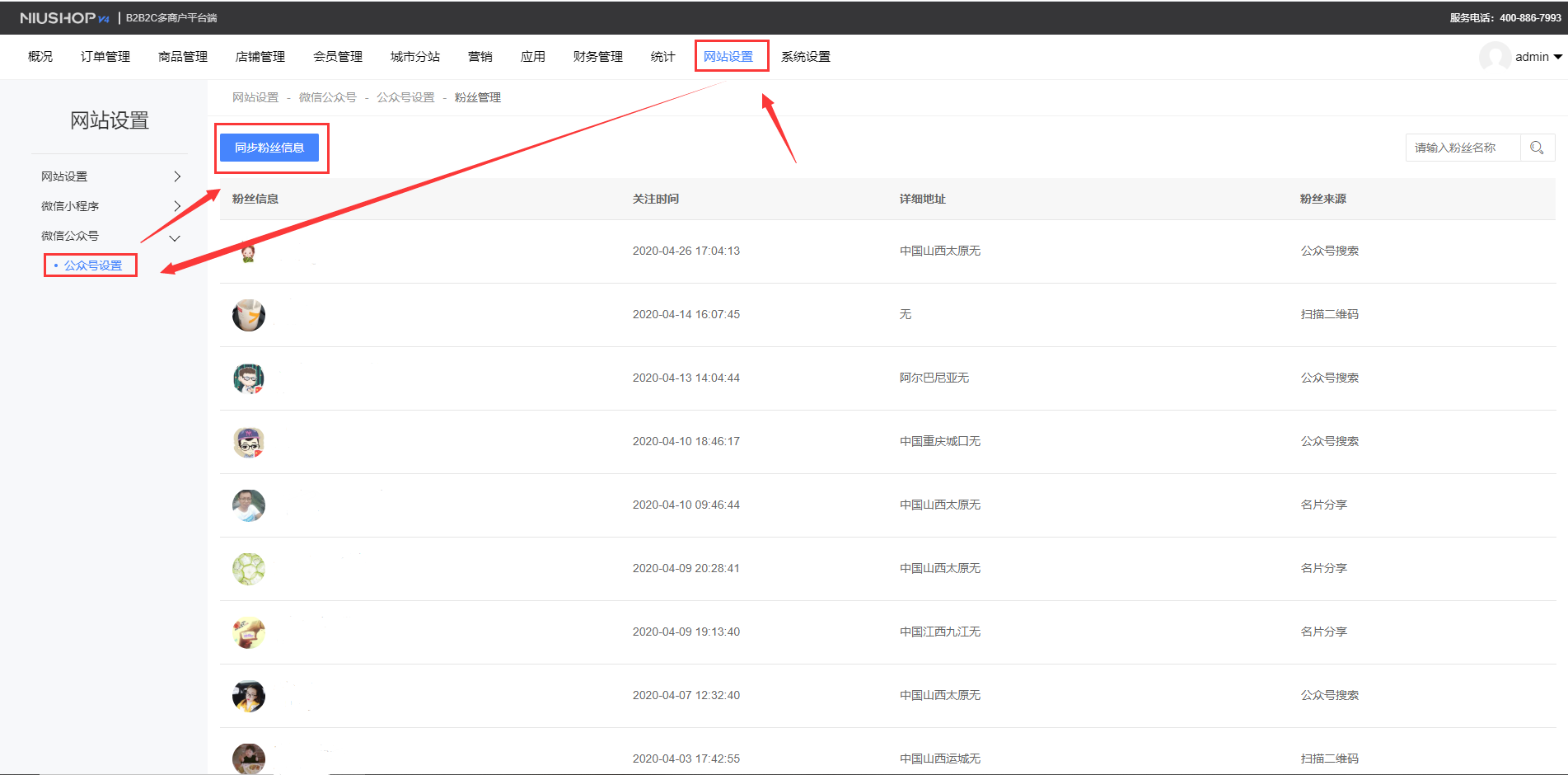Open the 应用 top menu

pos(533,57)
